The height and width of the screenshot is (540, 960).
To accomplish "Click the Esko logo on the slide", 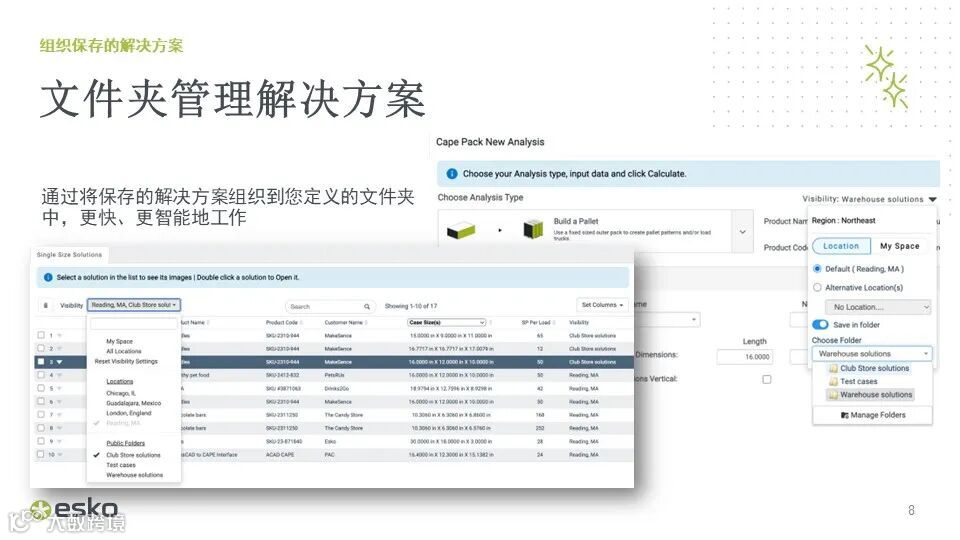I will (73, 509).
